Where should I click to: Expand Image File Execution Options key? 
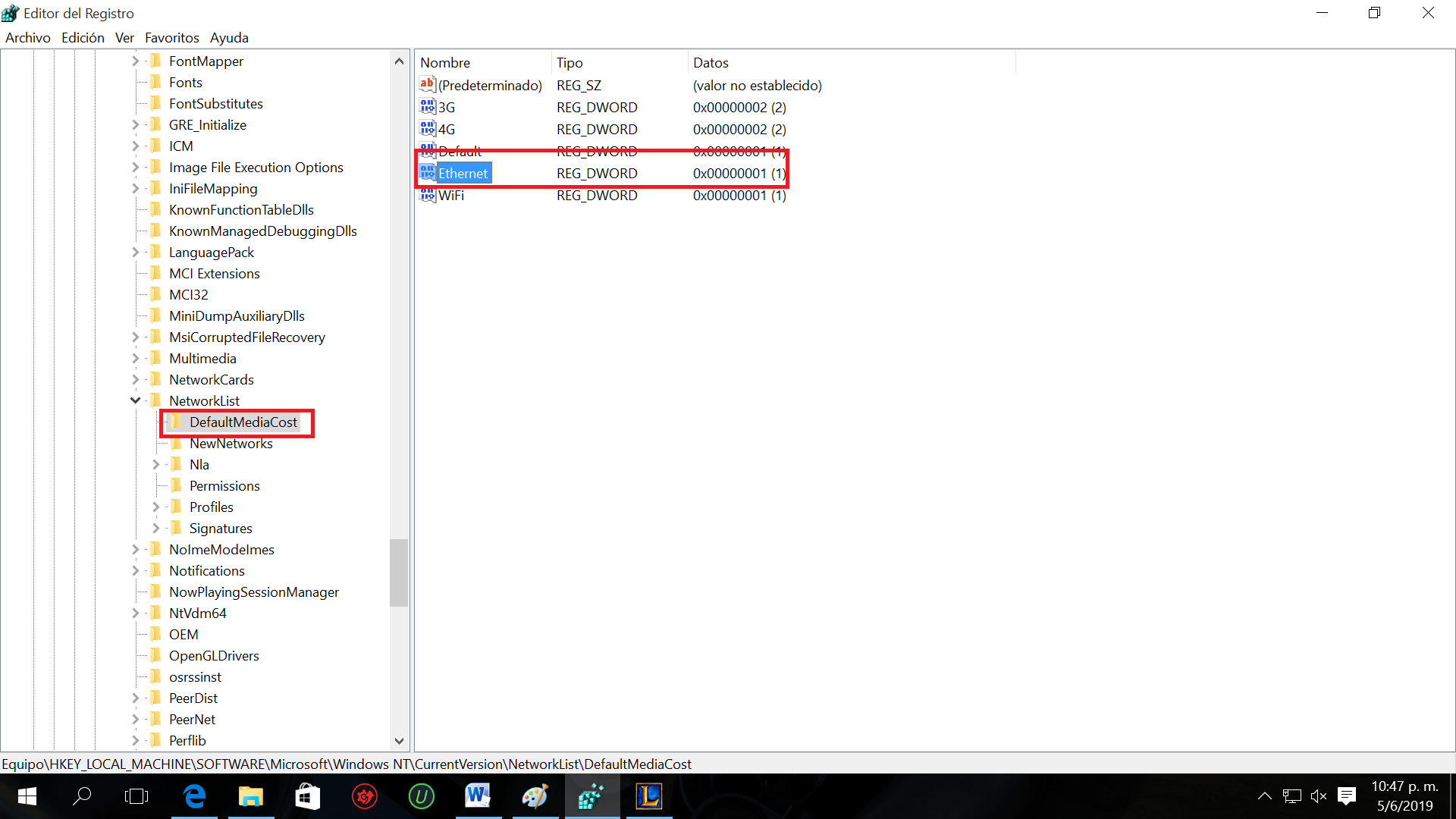point(135,168)
